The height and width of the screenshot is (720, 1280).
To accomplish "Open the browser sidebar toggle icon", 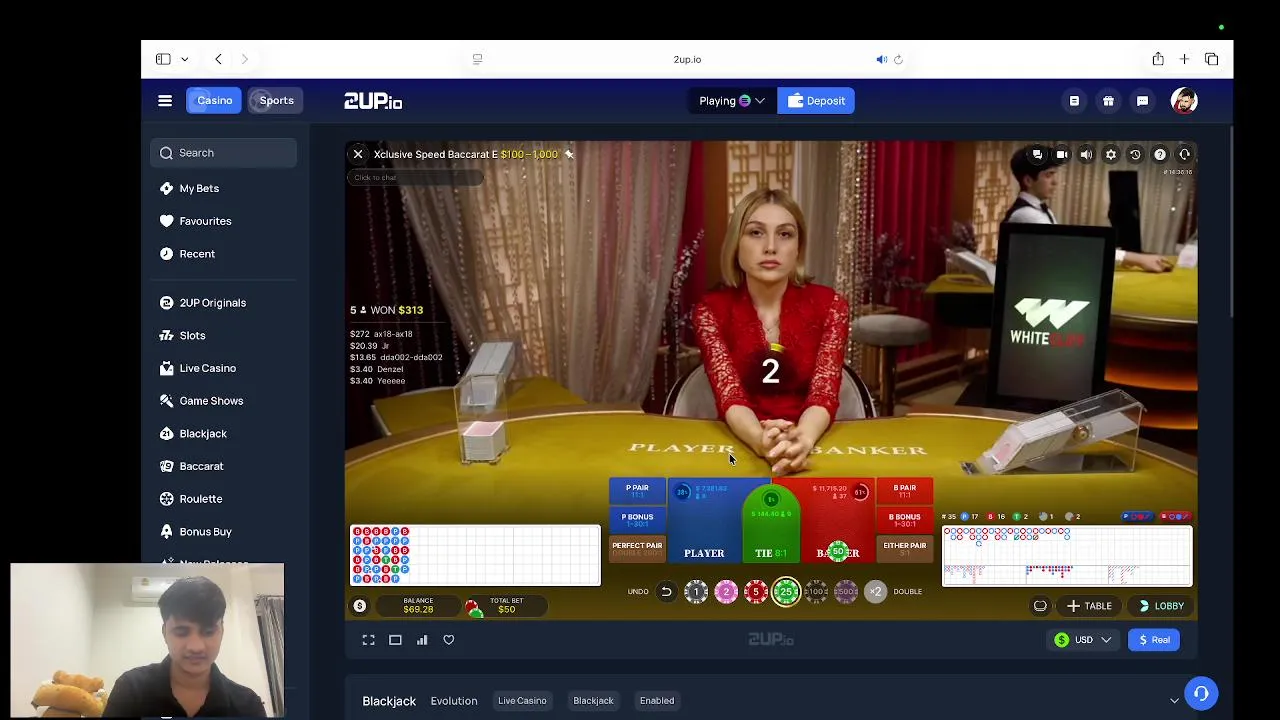I will 163,59.
